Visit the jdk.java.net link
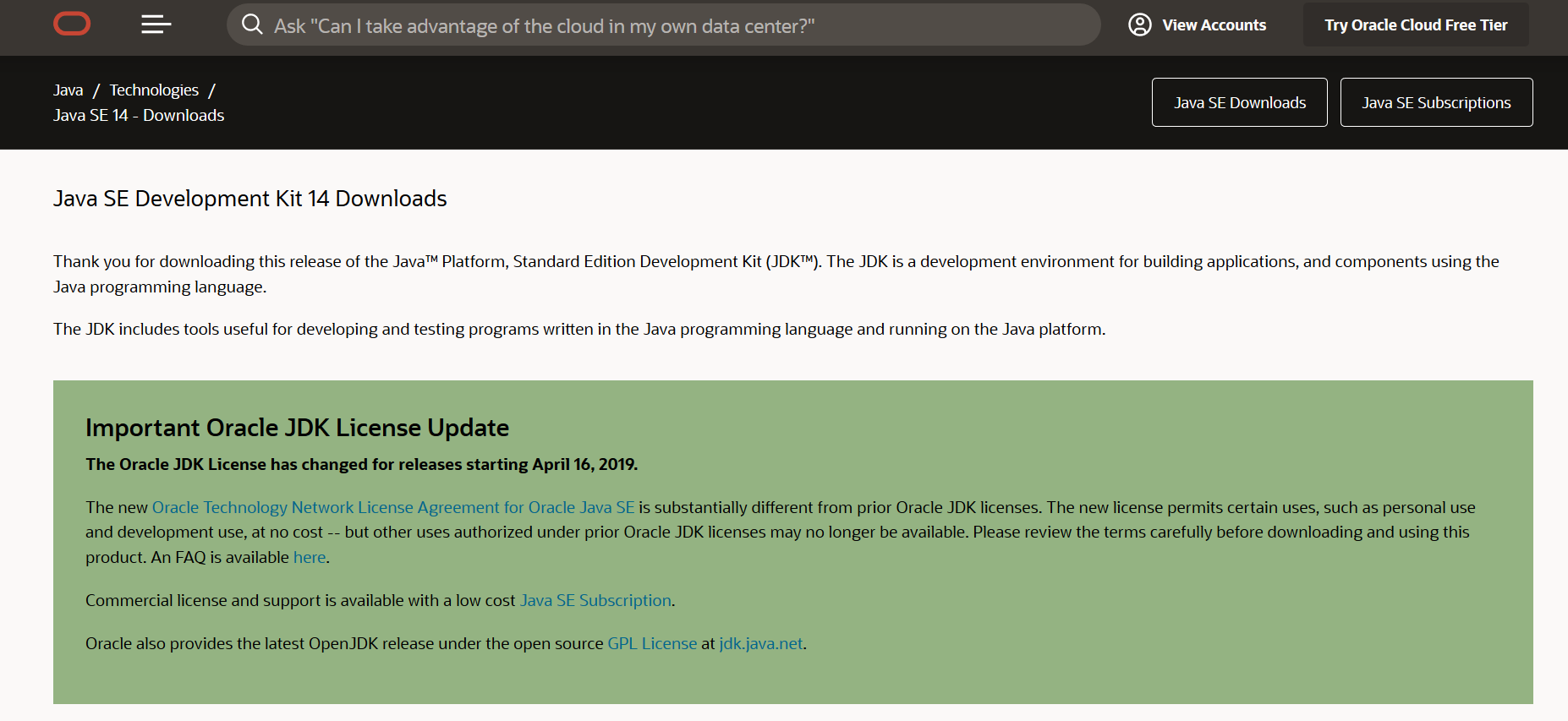This screenshot has height=721, width=1568. (x=760, y=643)
